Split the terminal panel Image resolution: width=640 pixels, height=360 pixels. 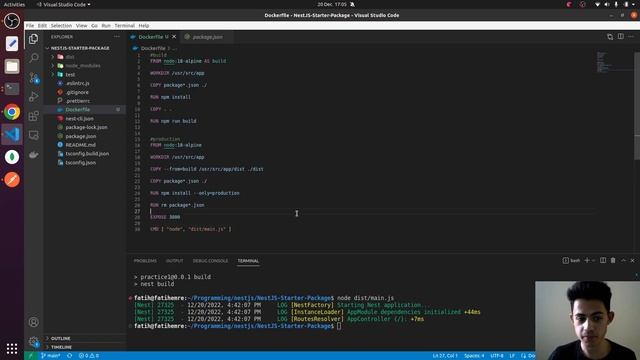click(603, 260)
